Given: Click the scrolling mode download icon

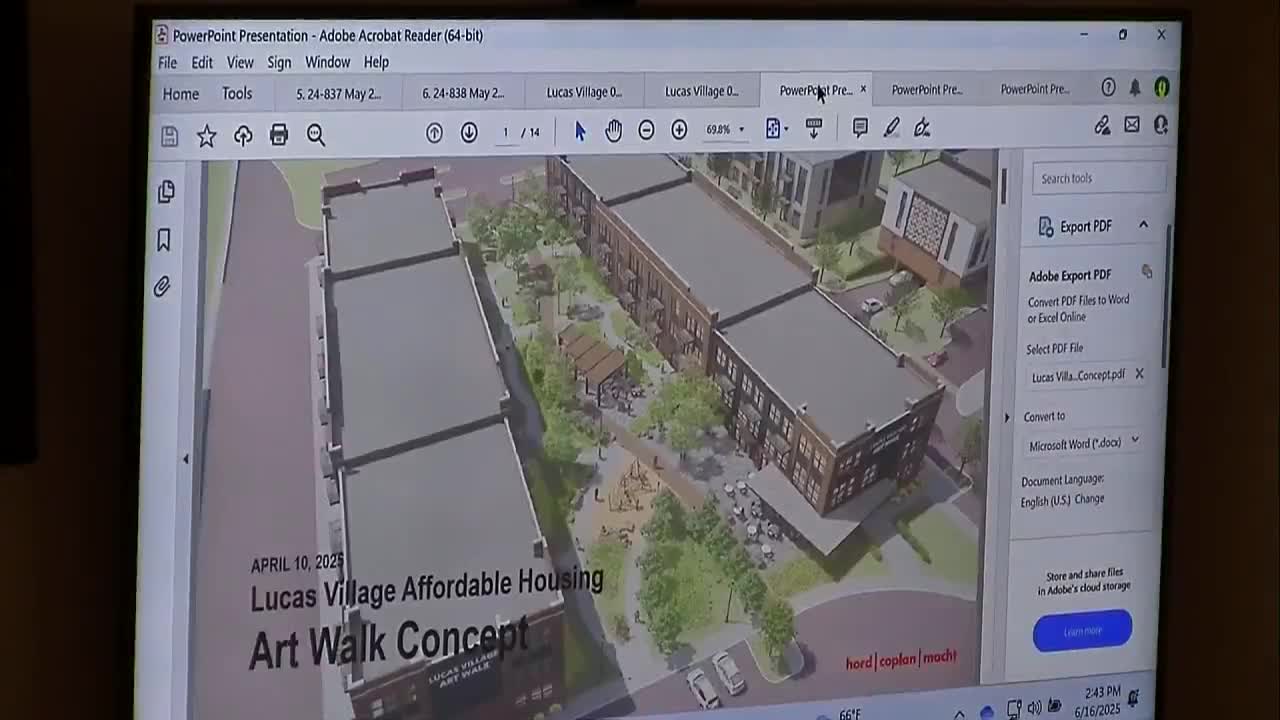Looking at the screenshot, I should (x=814, y=128).
